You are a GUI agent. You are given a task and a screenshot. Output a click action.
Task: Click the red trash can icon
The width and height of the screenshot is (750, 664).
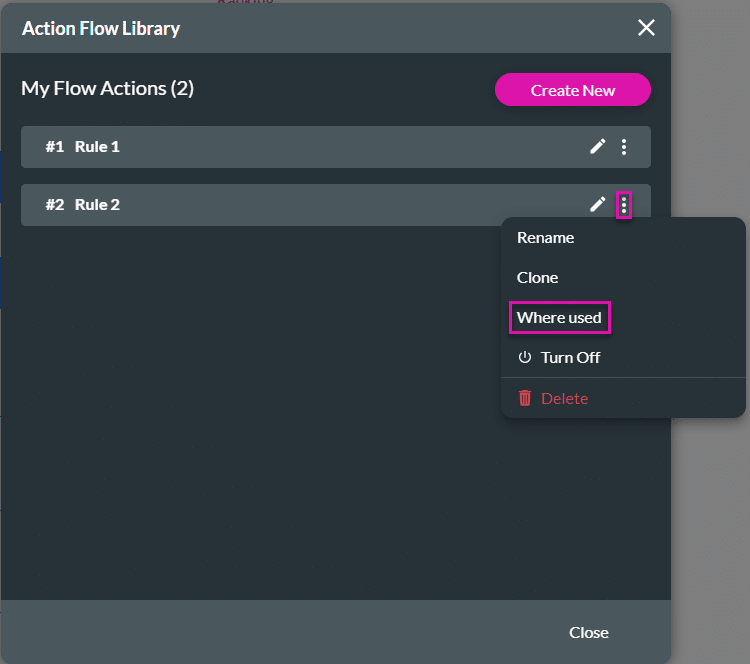pos(524,398)
